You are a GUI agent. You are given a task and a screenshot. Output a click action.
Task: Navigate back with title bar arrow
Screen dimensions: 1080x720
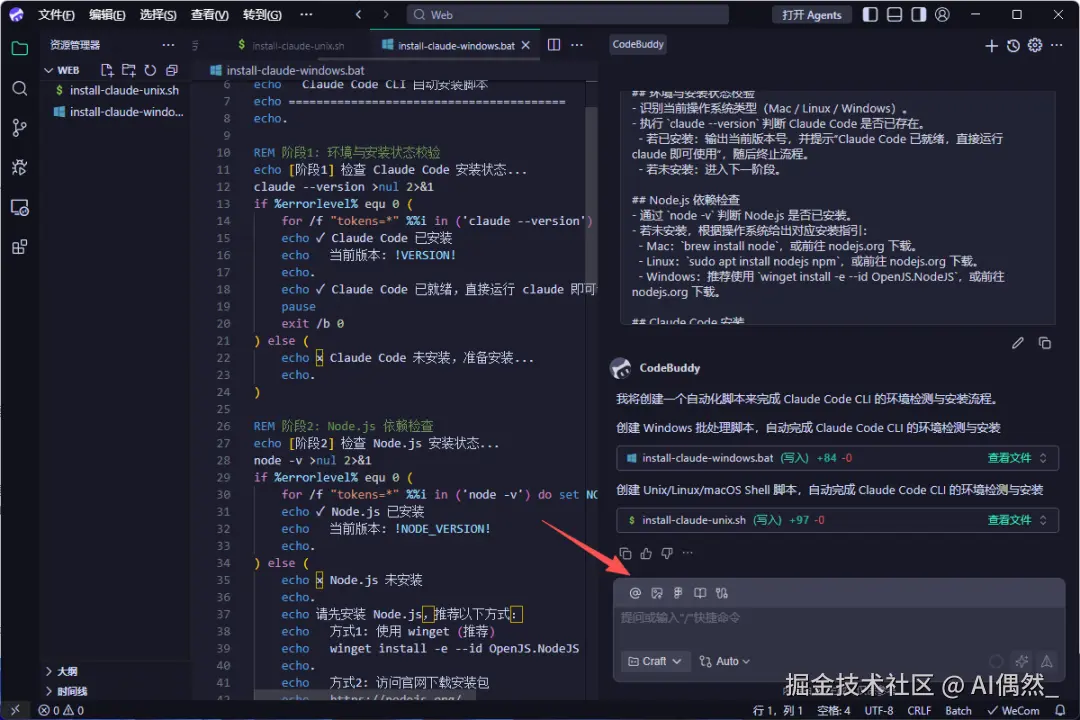coord(358,14)
